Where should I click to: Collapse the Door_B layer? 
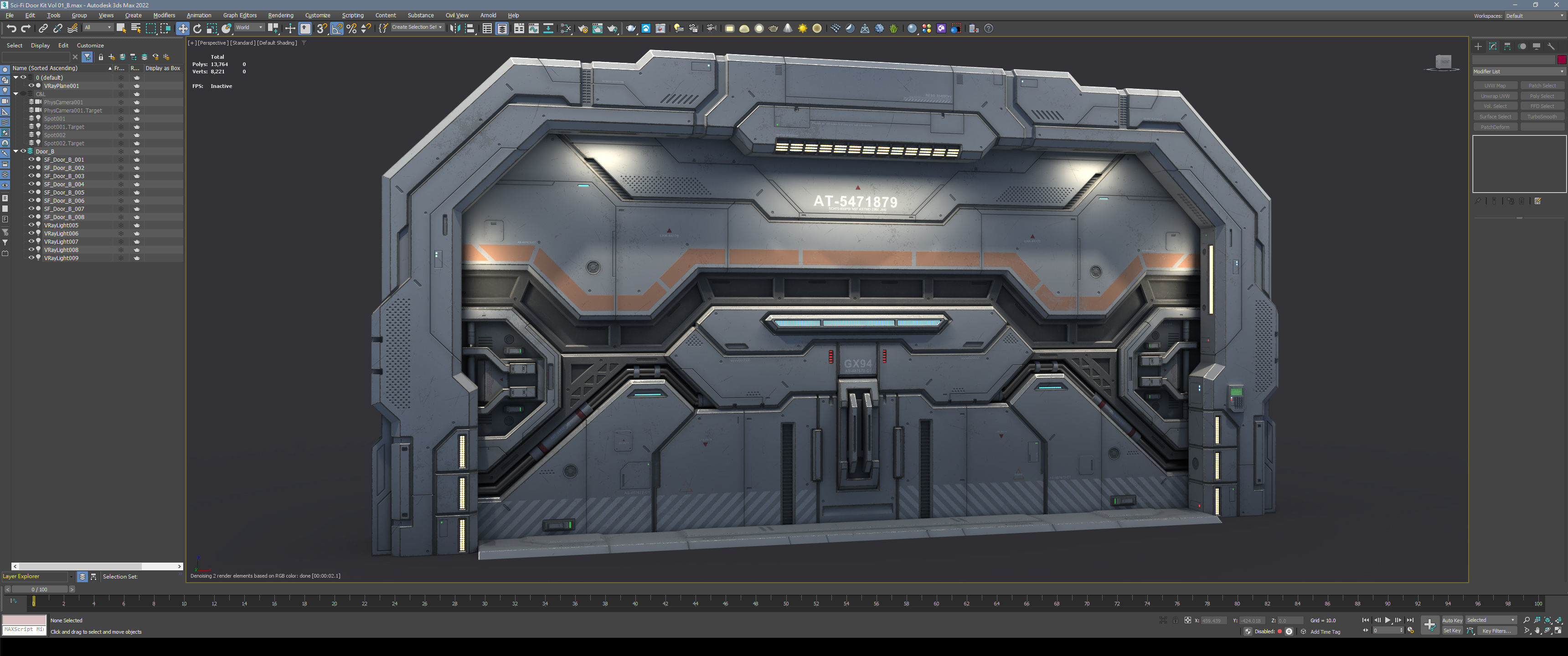[16, 151]
